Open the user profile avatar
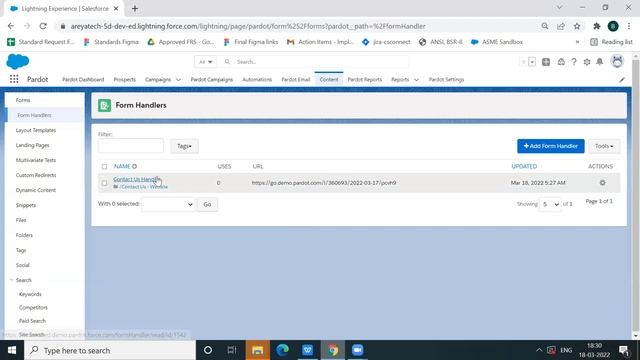 tap(617, 62)
